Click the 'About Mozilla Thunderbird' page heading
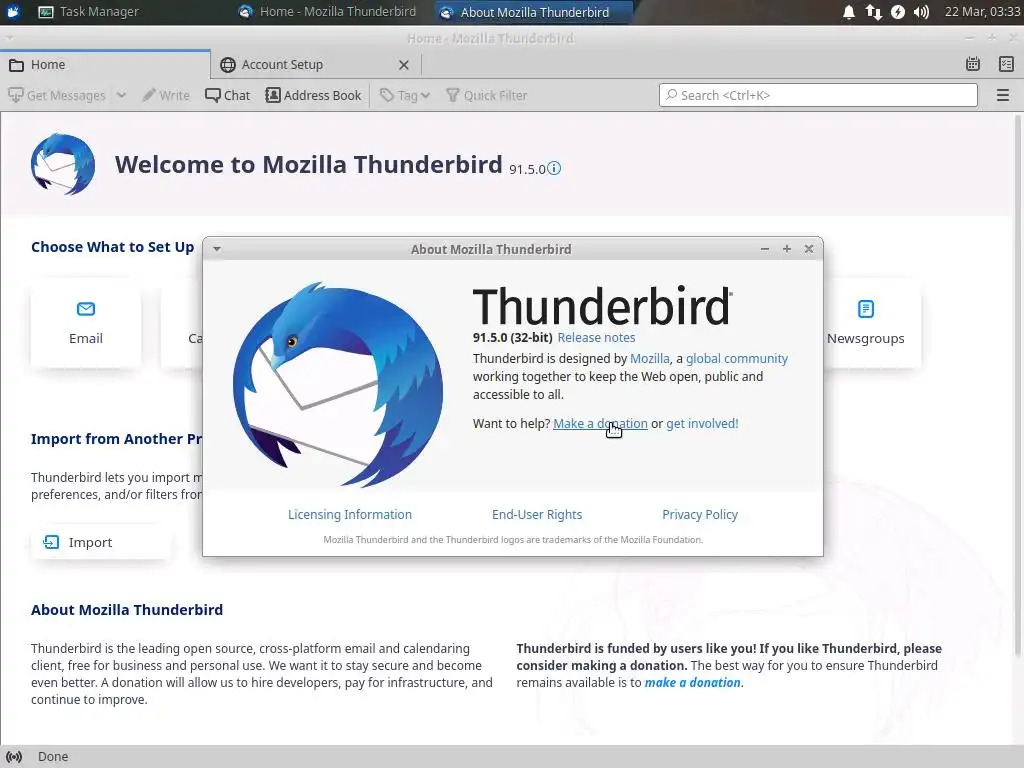 click(127, 610)
